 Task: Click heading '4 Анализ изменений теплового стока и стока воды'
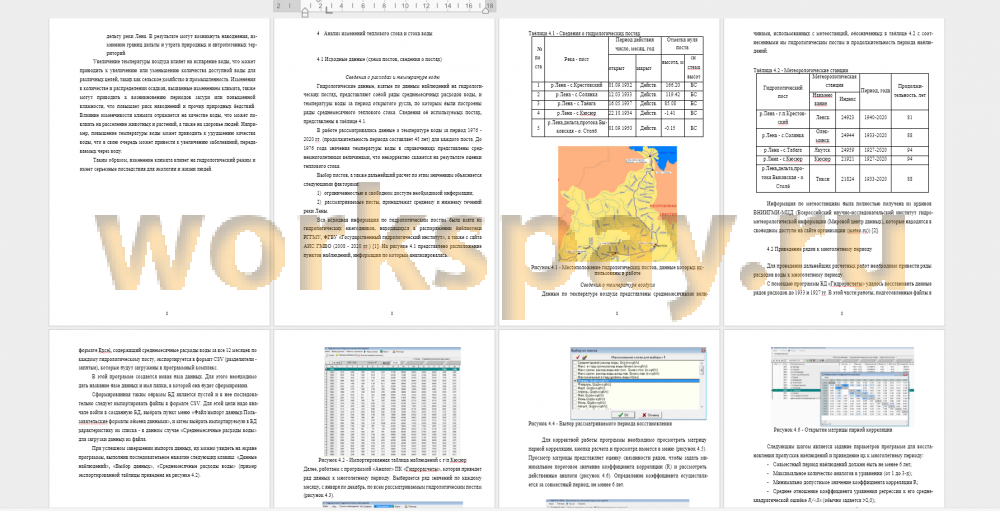tap(374, 33)
